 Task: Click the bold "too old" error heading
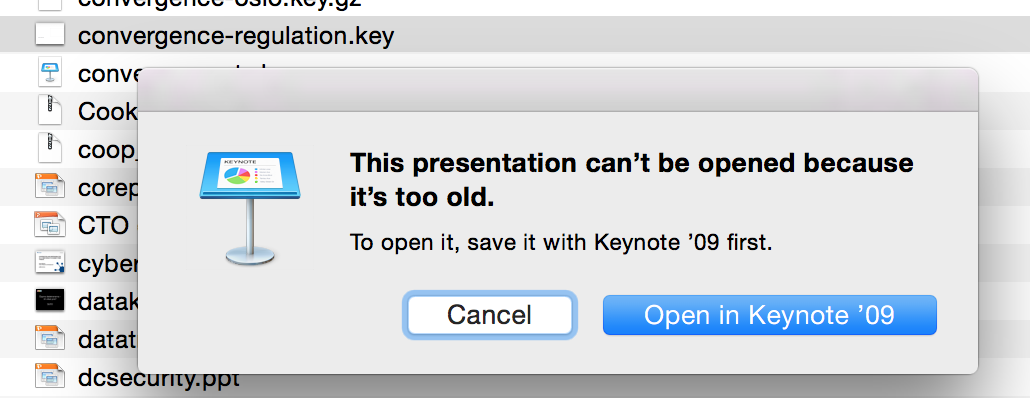(x=631, y=179)
